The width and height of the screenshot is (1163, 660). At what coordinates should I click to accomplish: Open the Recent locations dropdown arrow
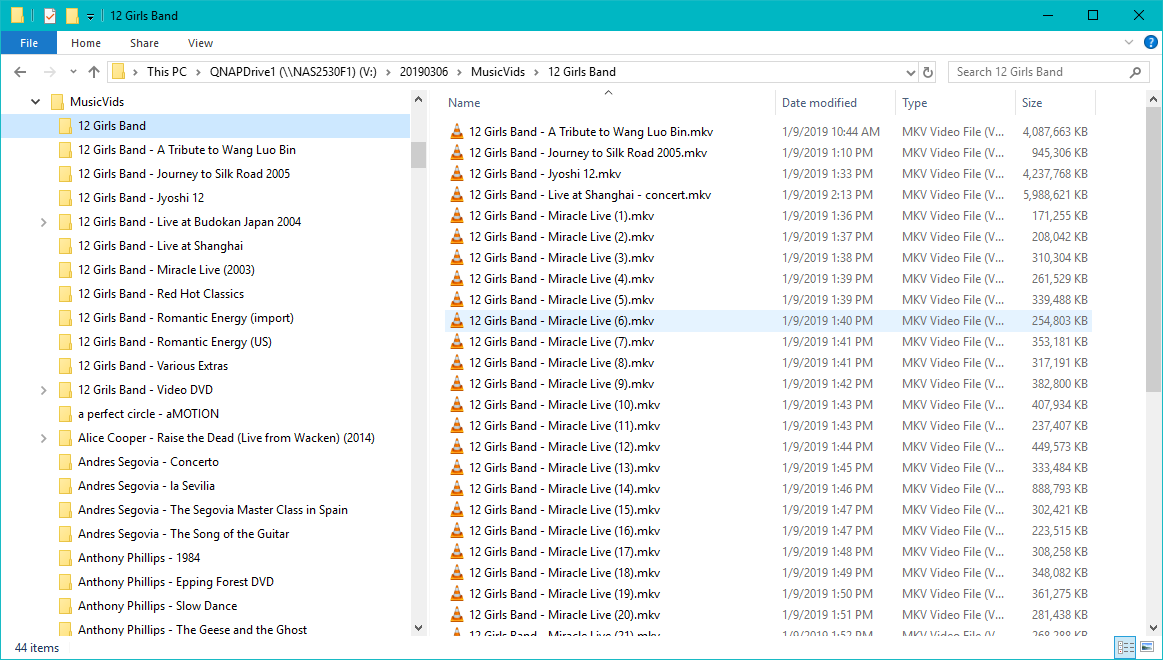coord(73,72)
